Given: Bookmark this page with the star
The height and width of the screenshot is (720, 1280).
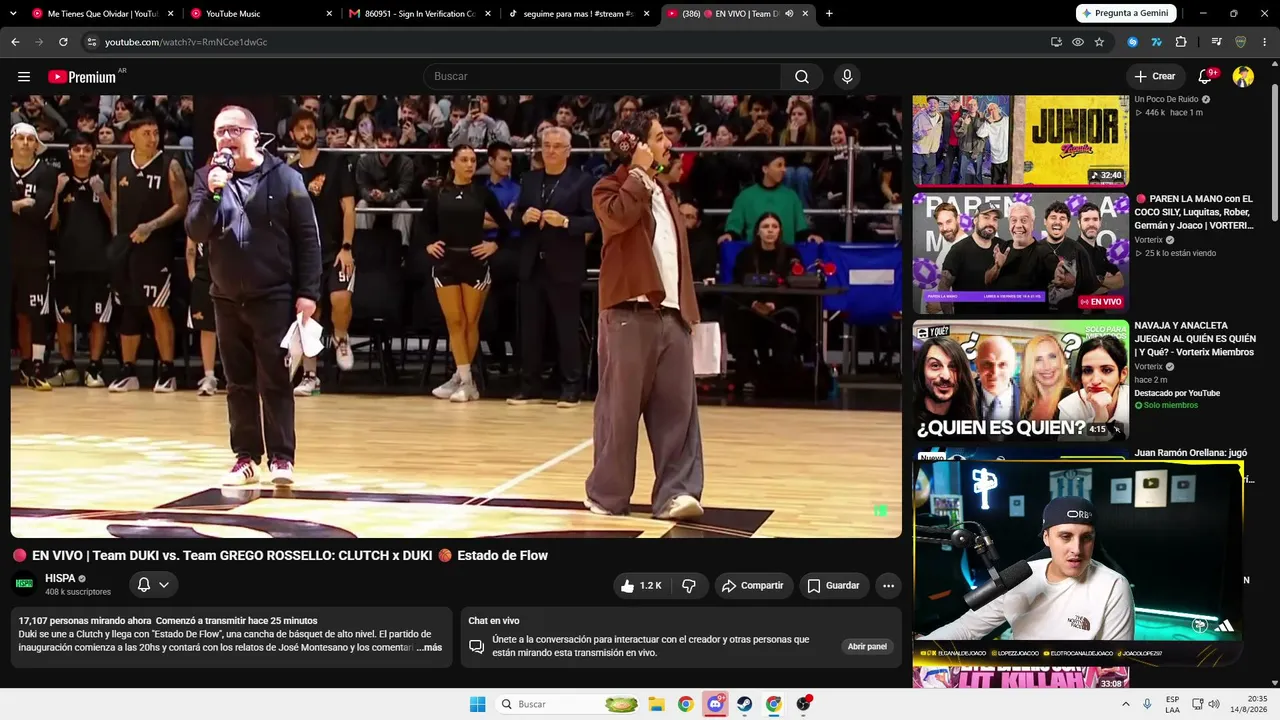Looking at the screenshot, I should click(1099, 42).
